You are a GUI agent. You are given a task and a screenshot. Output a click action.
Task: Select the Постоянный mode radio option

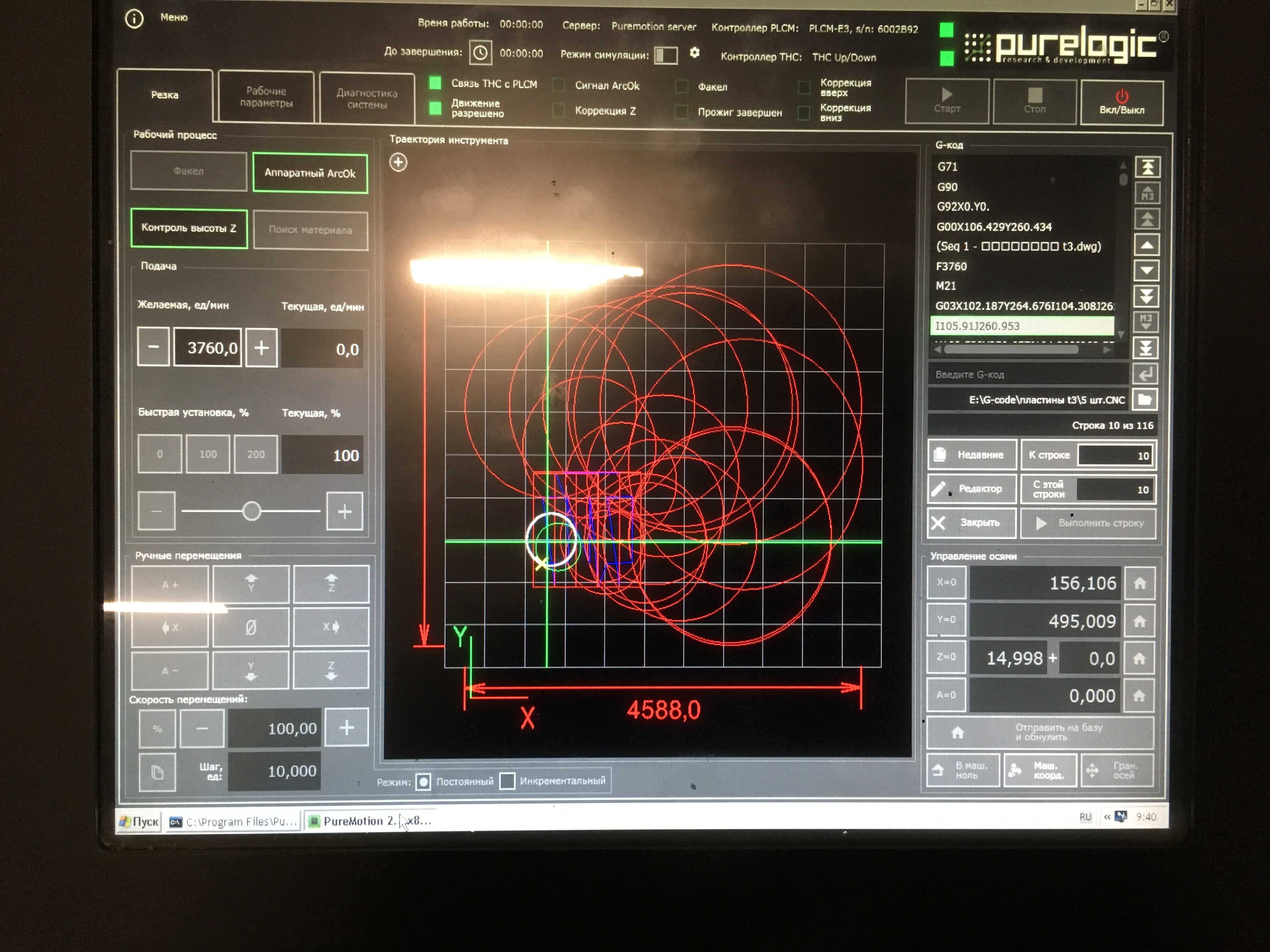coord(423,782)
